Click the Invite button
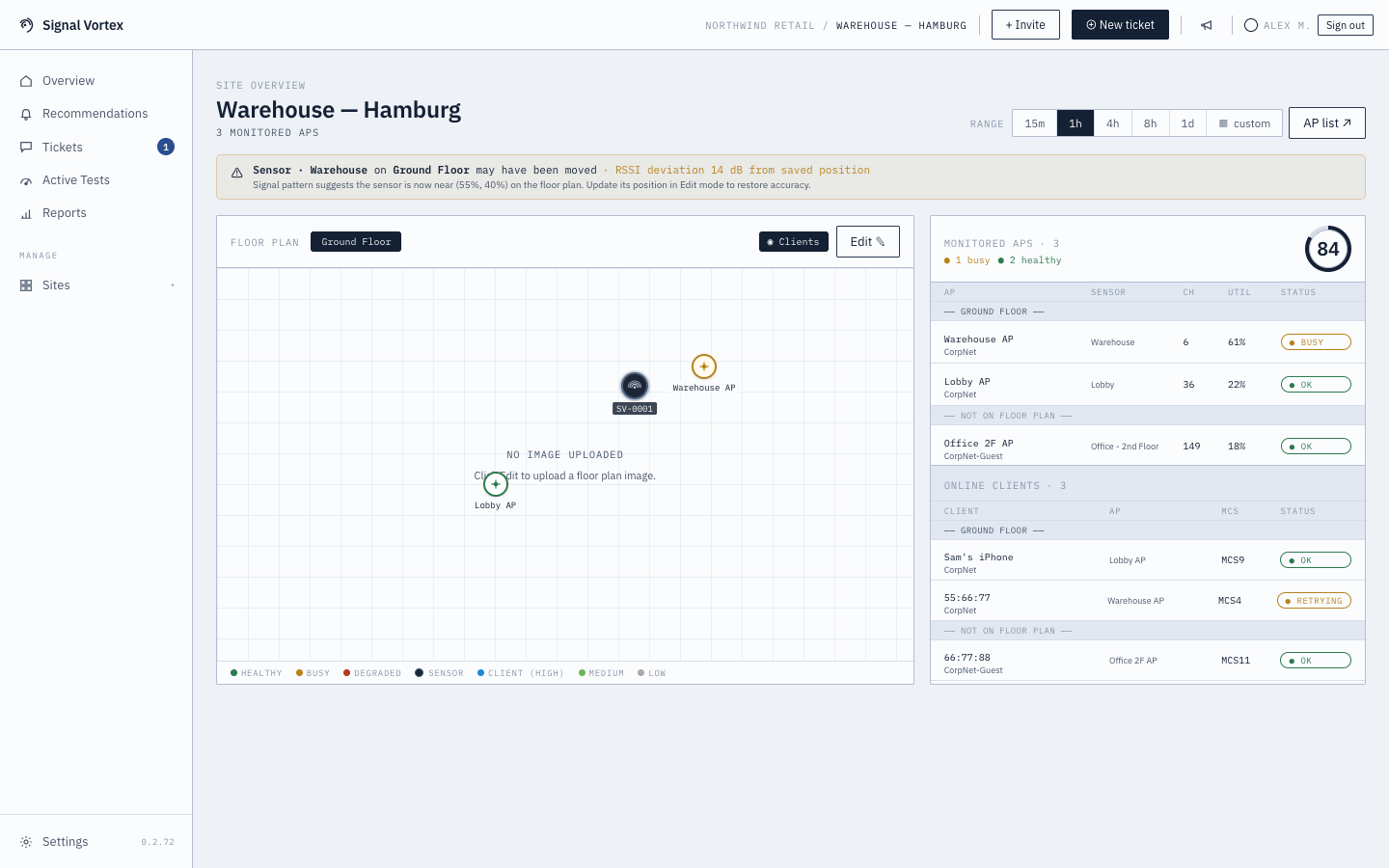1389x868 pixels. point(1025,25)
